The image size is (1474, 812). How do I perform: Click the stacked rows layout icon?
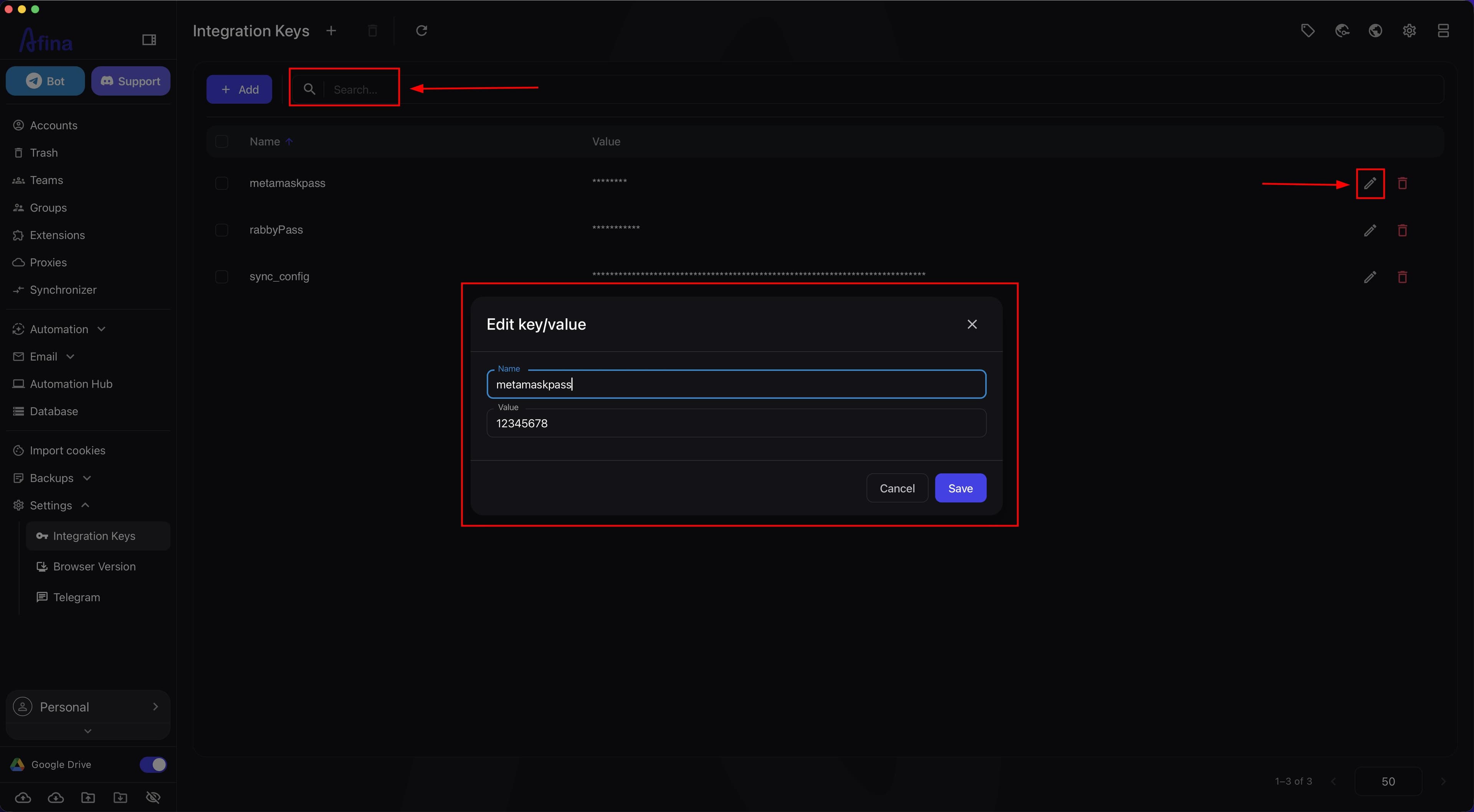(x=1443, y=30)
